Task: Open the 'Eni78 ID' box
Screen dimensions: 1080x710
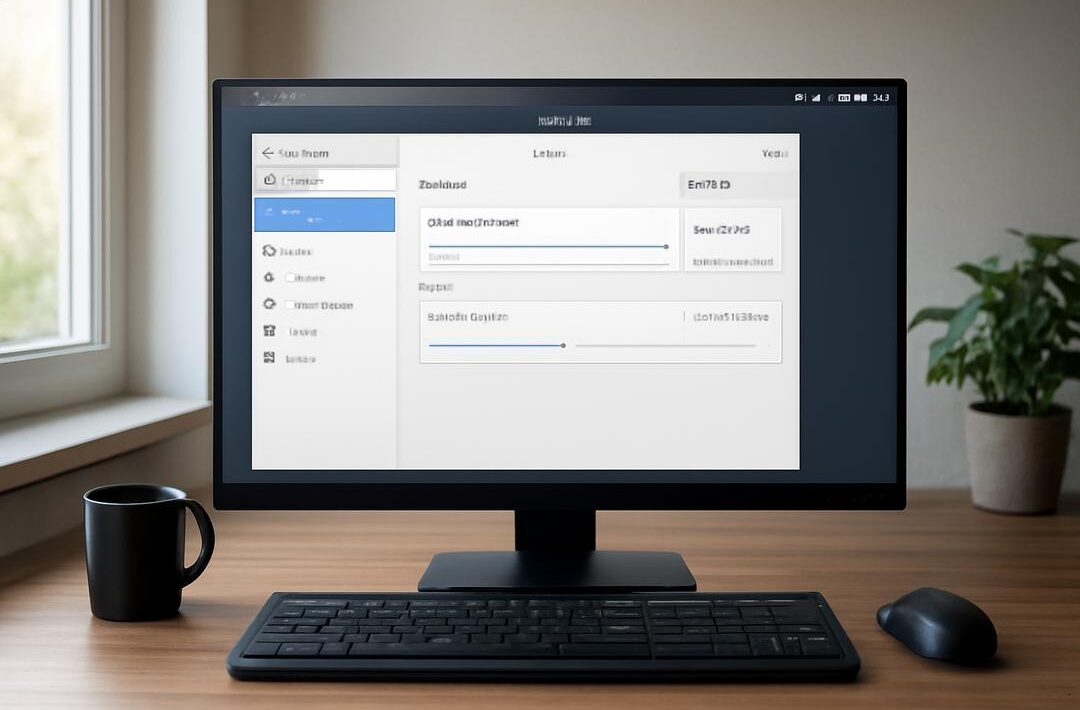Action: (738, 185)
